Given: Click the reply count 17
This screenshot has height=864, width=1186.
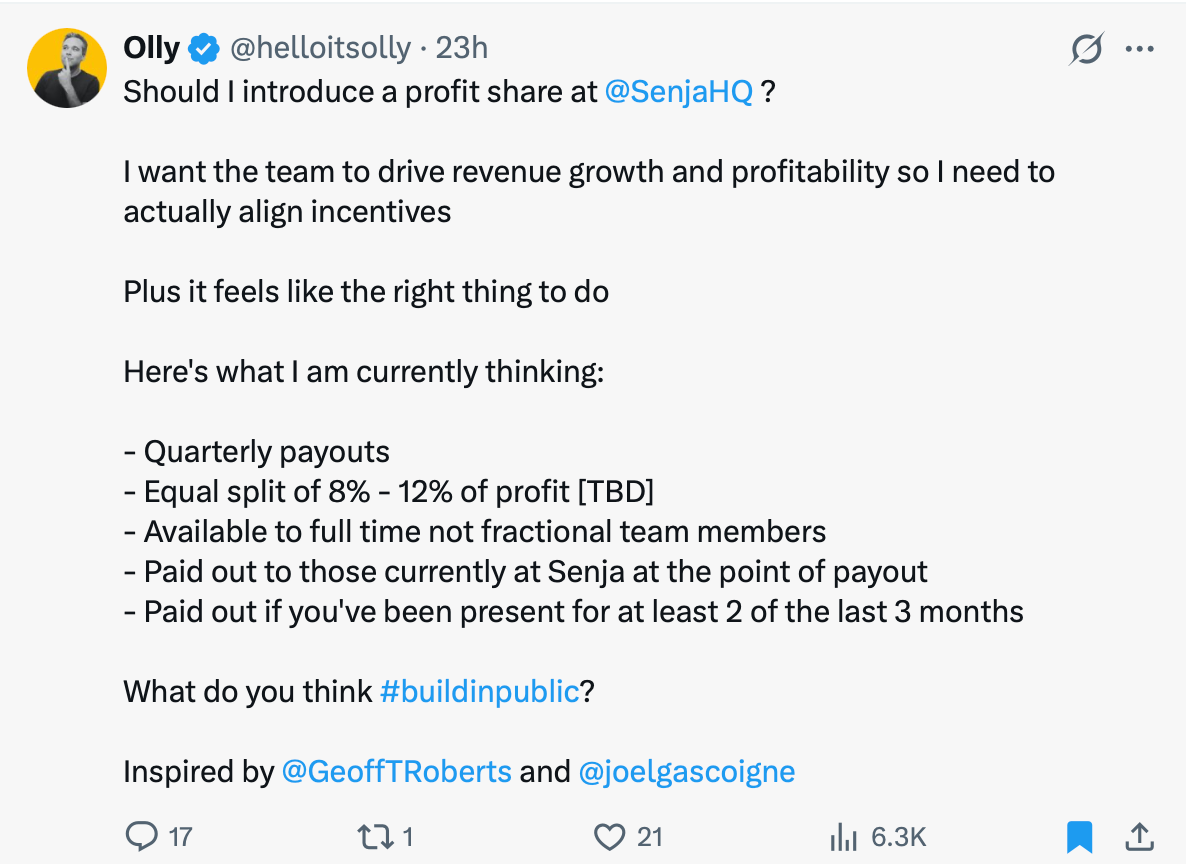Looking at the screenshot, I should pyautogui.click(x=180, y=836).
